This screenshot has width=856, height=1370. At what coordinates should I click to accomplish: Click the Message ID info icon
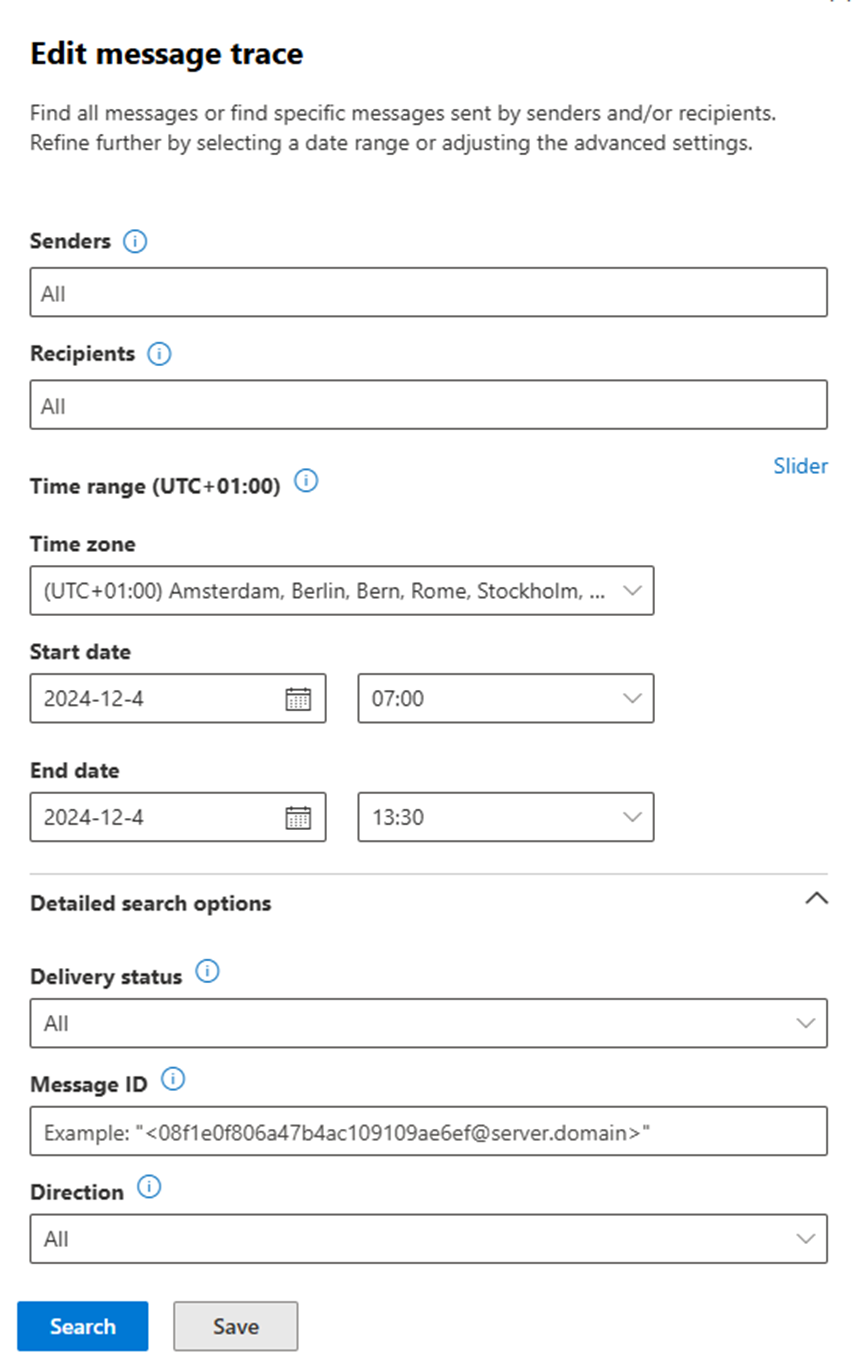pos(173,1080)
